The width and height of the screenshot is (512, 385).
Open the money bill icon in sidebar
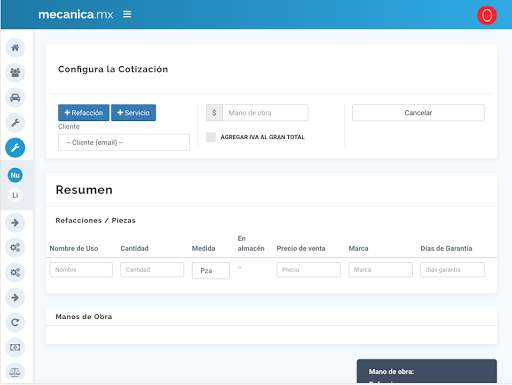(x=15, y=348)
